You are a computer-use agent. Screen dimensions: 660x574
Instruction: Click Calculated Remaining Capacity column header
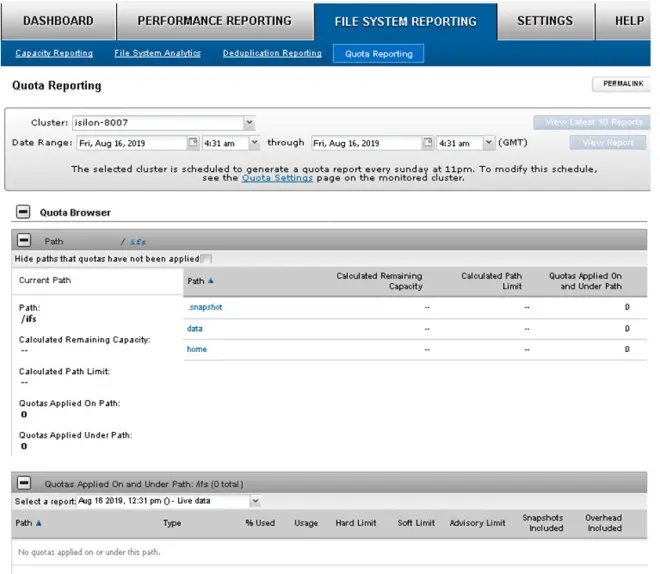(x=379, y=281)
